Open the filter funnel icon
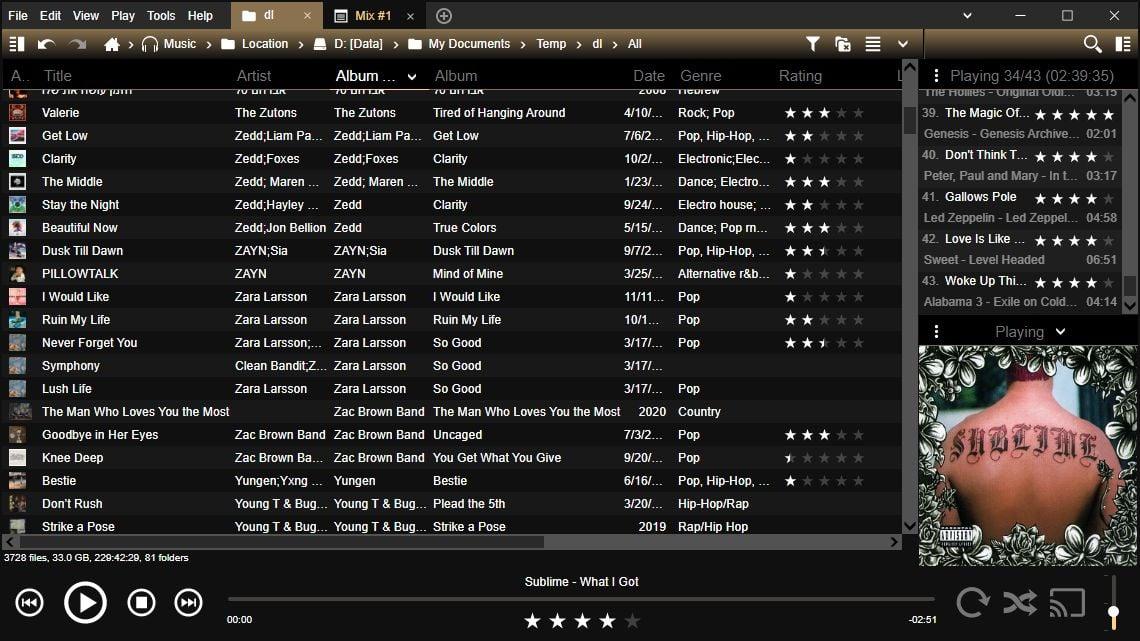1140x641 pixels. [x=812, y=44]
